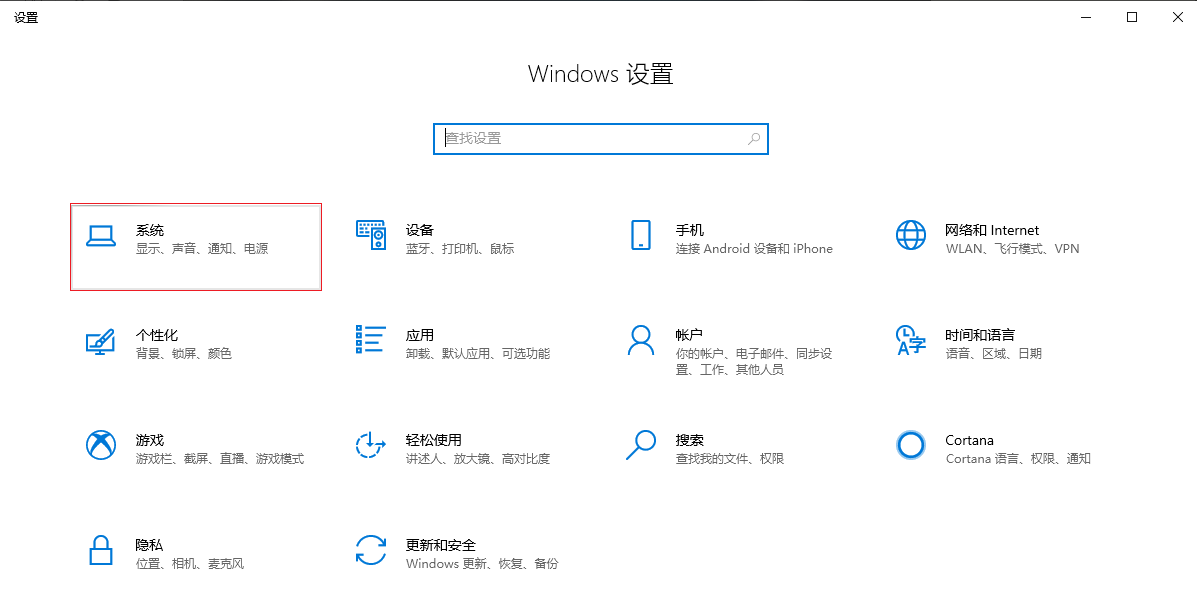Image resolution: width=1197 pixels, height=616 pixels.
Task: Open the Cortana circle icon
Action: point(910,445)
